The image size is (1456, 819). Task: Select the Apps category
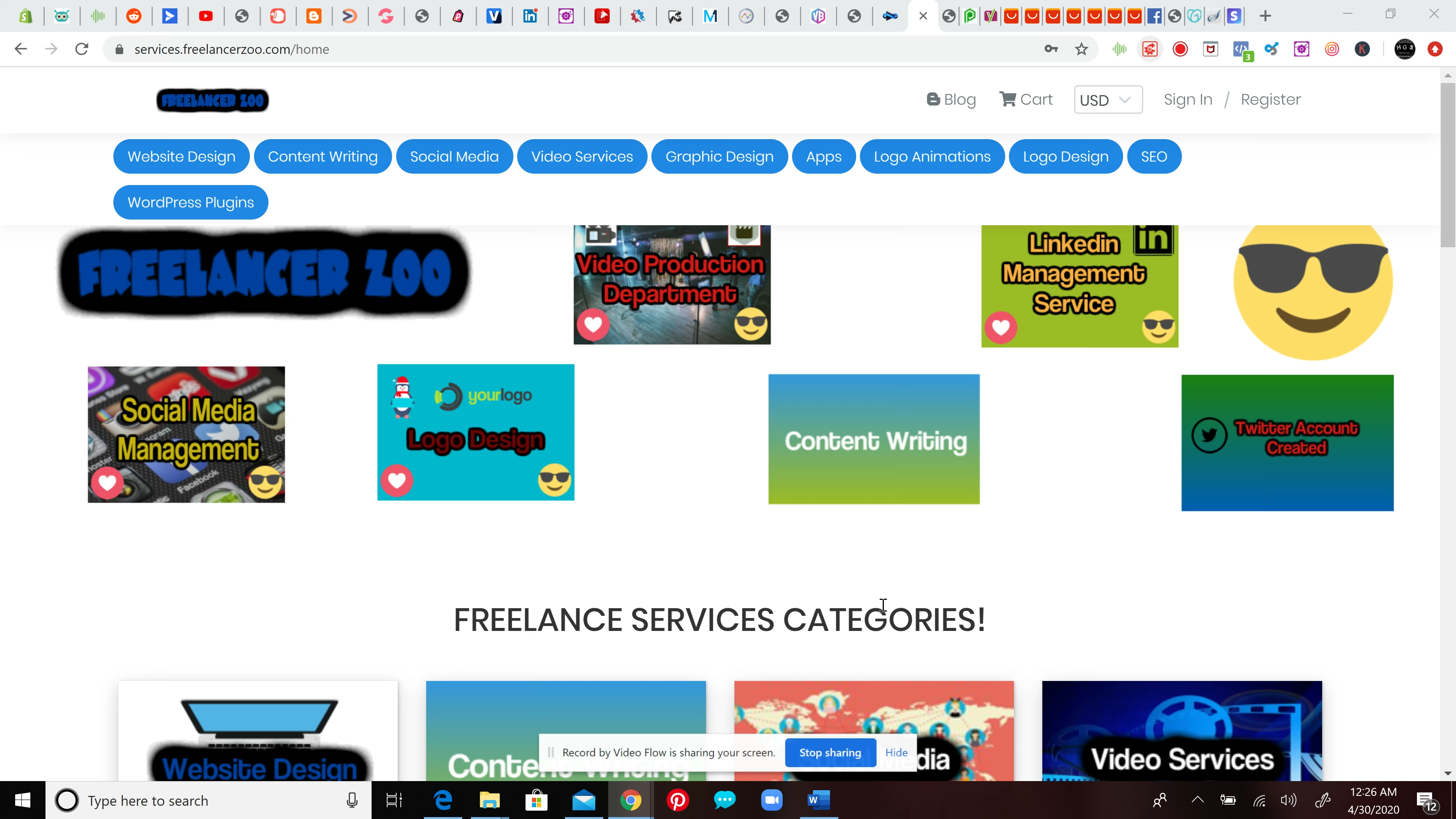824,157
